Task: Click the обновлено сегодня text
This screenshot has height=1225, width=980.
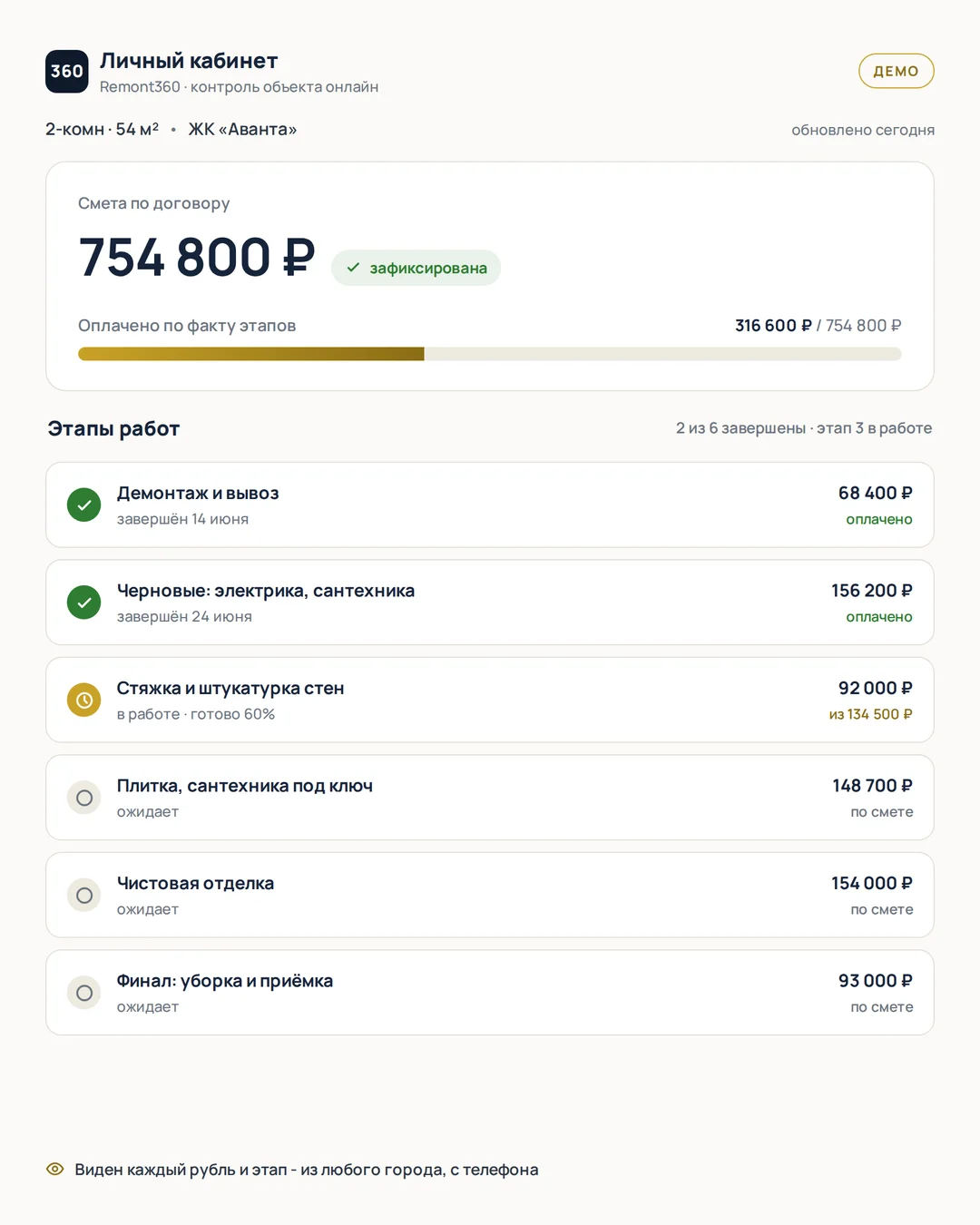Action: coord(863,130)
